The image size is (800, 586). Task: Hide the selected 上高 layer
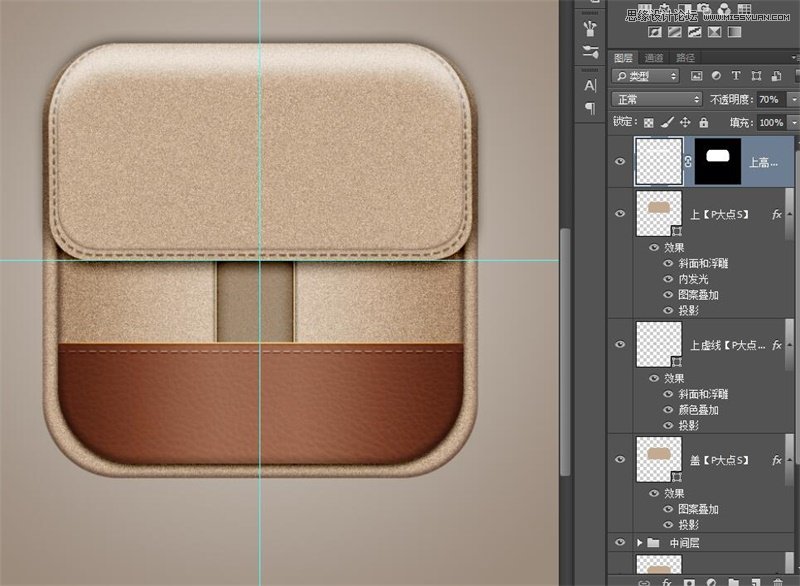[x=620, y=162]
